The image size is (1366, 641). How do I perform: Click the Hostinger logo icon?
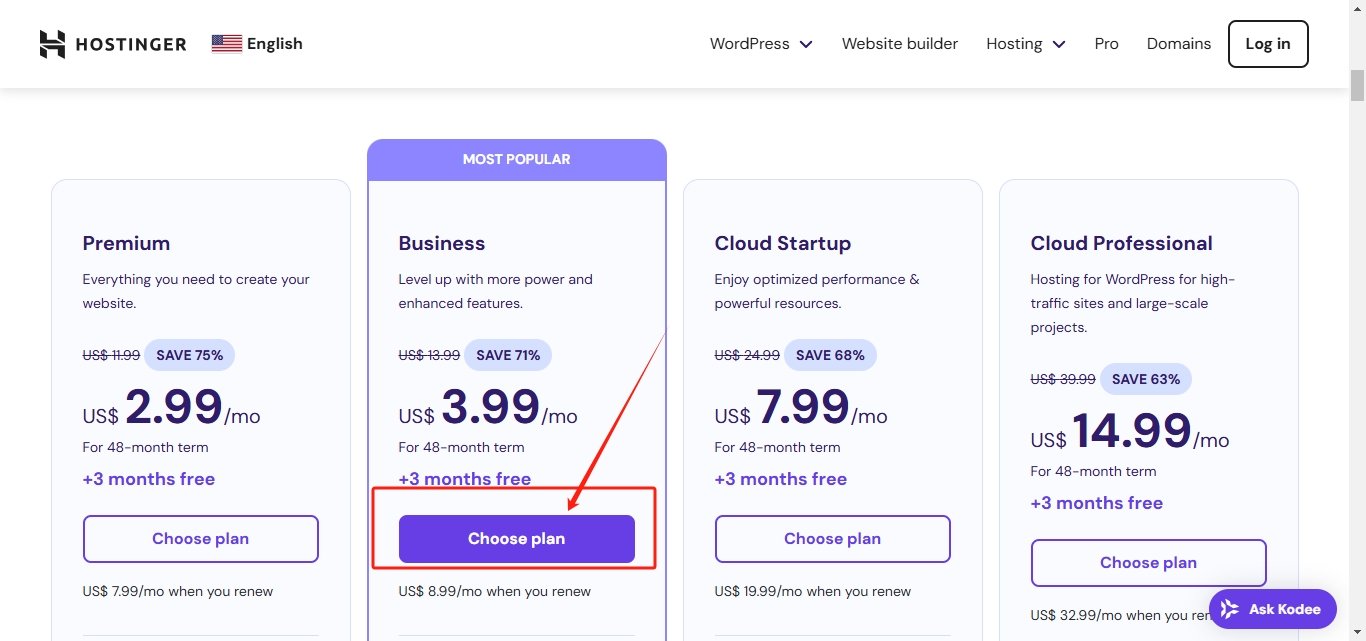point(52,44)
